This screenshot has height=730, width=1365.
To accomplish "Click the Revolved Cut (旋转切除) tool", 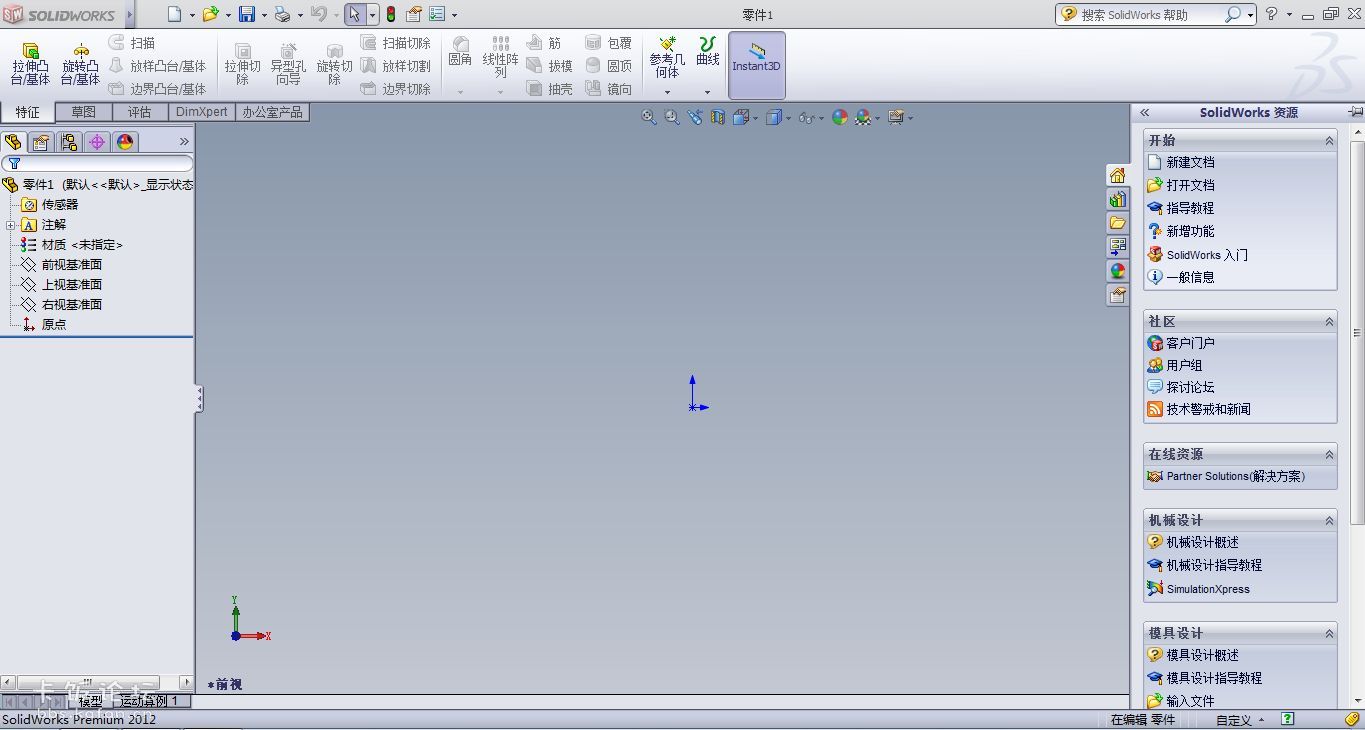I will coord(334,64).
